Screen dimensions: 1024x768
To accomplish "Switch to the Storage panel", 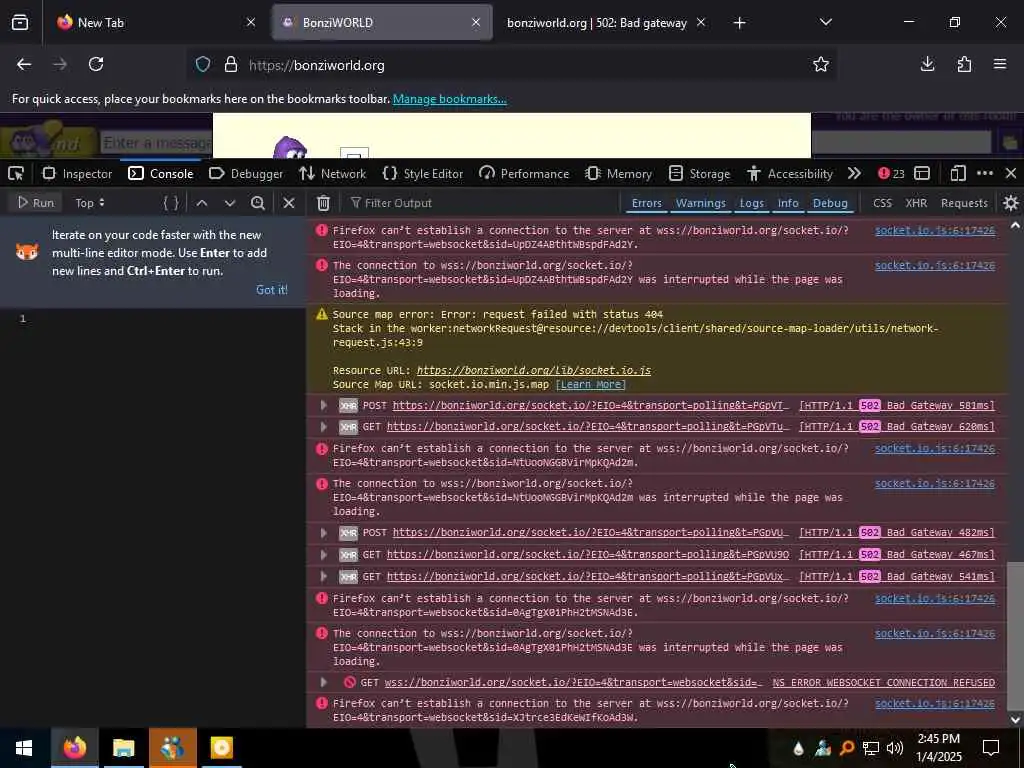I will tap(700, 174).
